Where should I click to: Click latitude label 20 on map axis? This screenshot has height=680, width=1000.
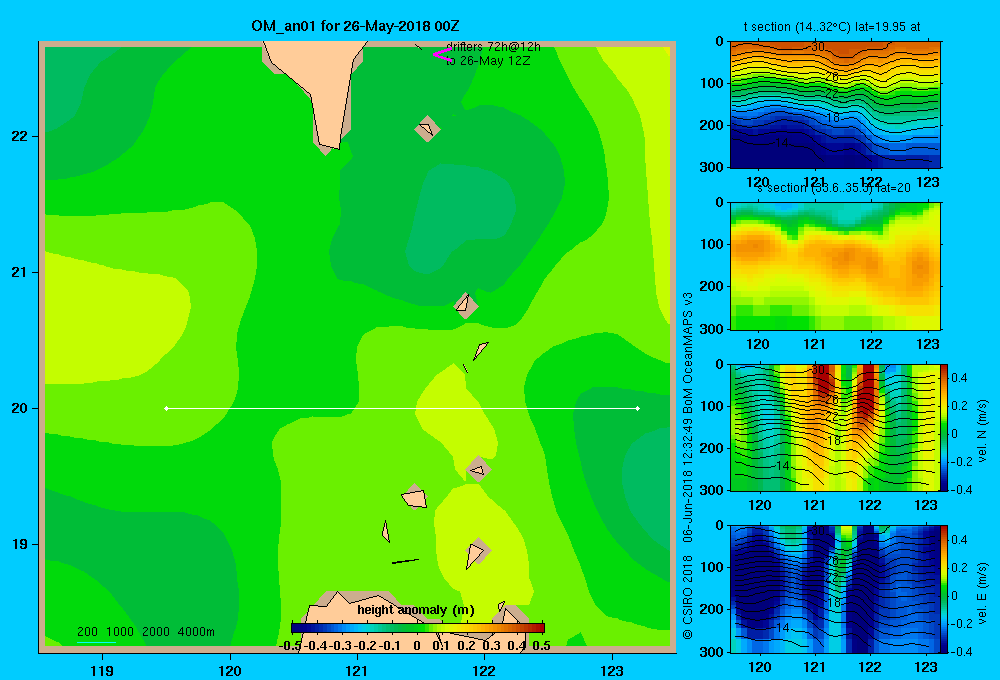20,408
